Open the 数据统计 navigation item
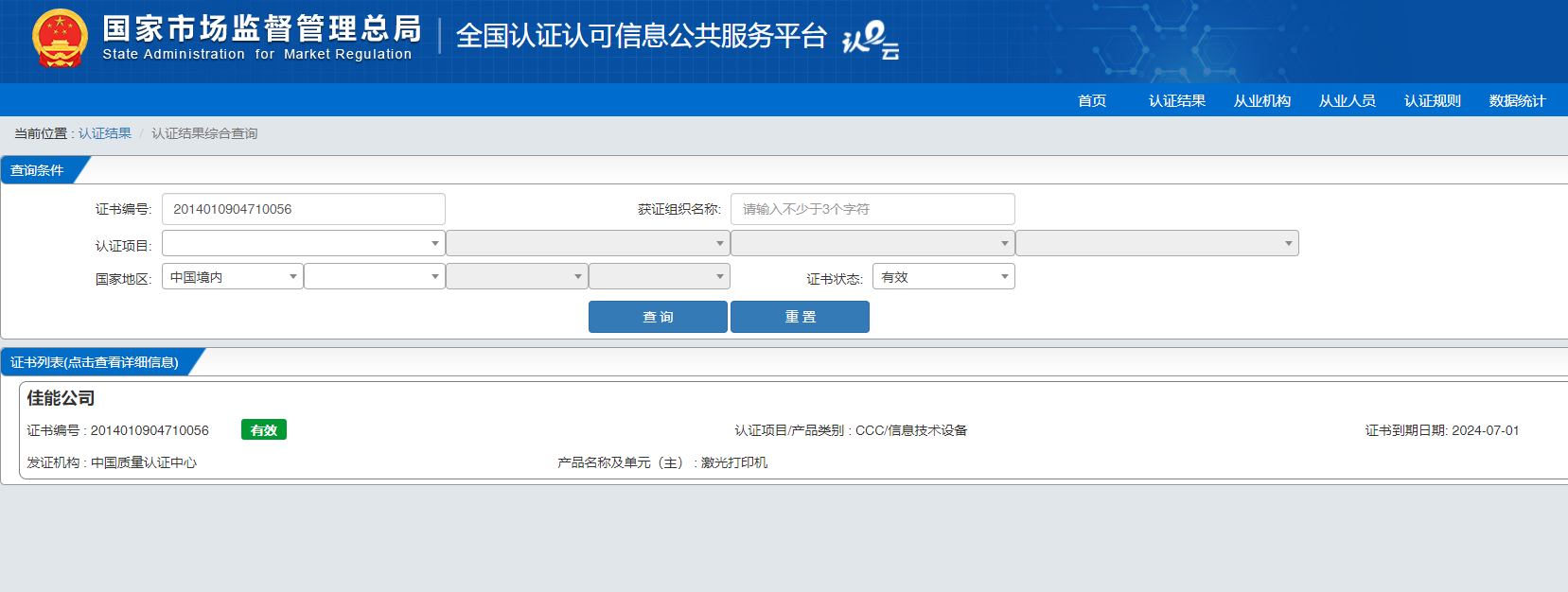The image size is (1568, 592). [1518, 100]
